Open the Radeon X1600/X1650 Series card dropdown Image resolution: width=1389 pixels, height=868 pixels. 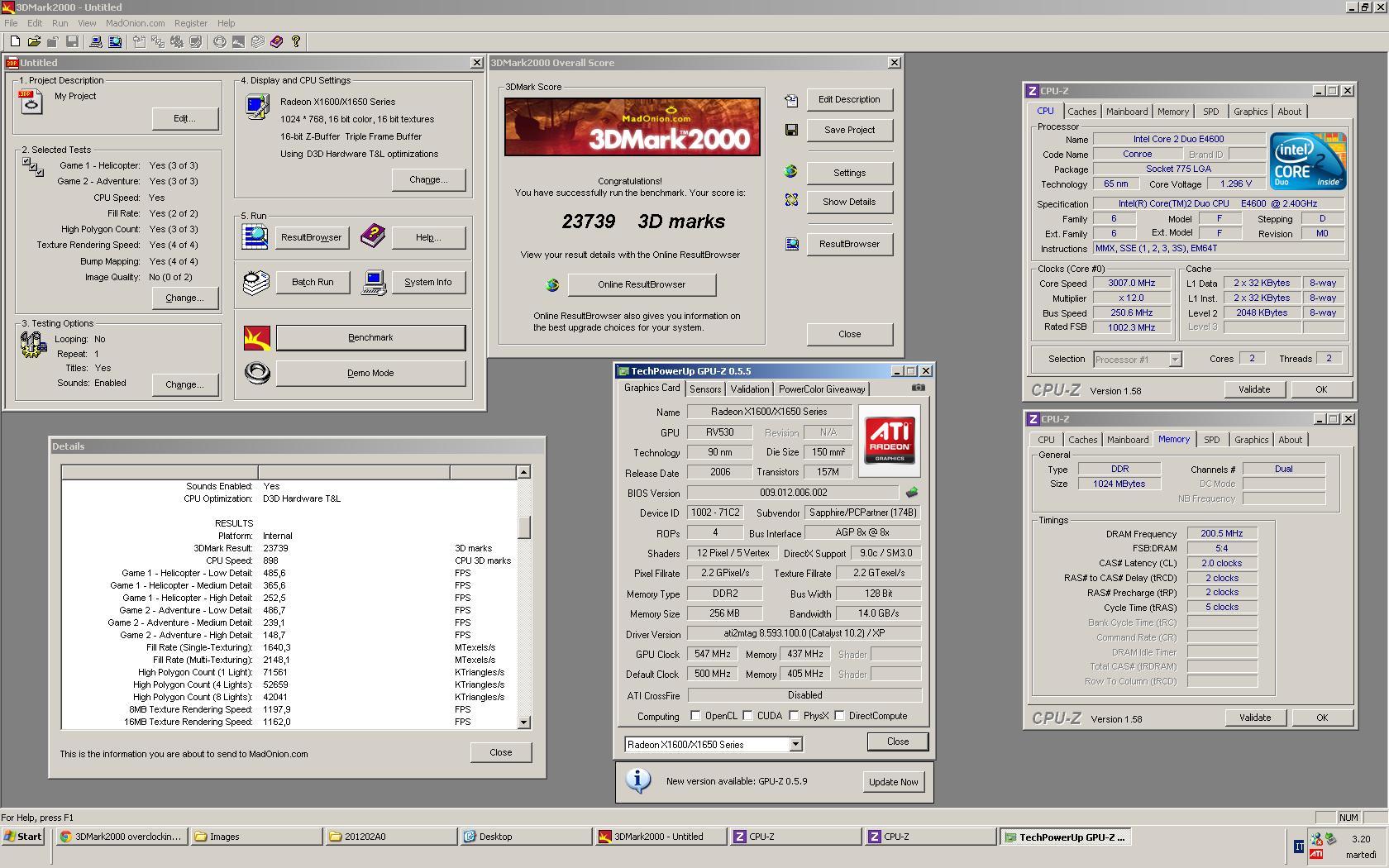(x=795, y=744)
